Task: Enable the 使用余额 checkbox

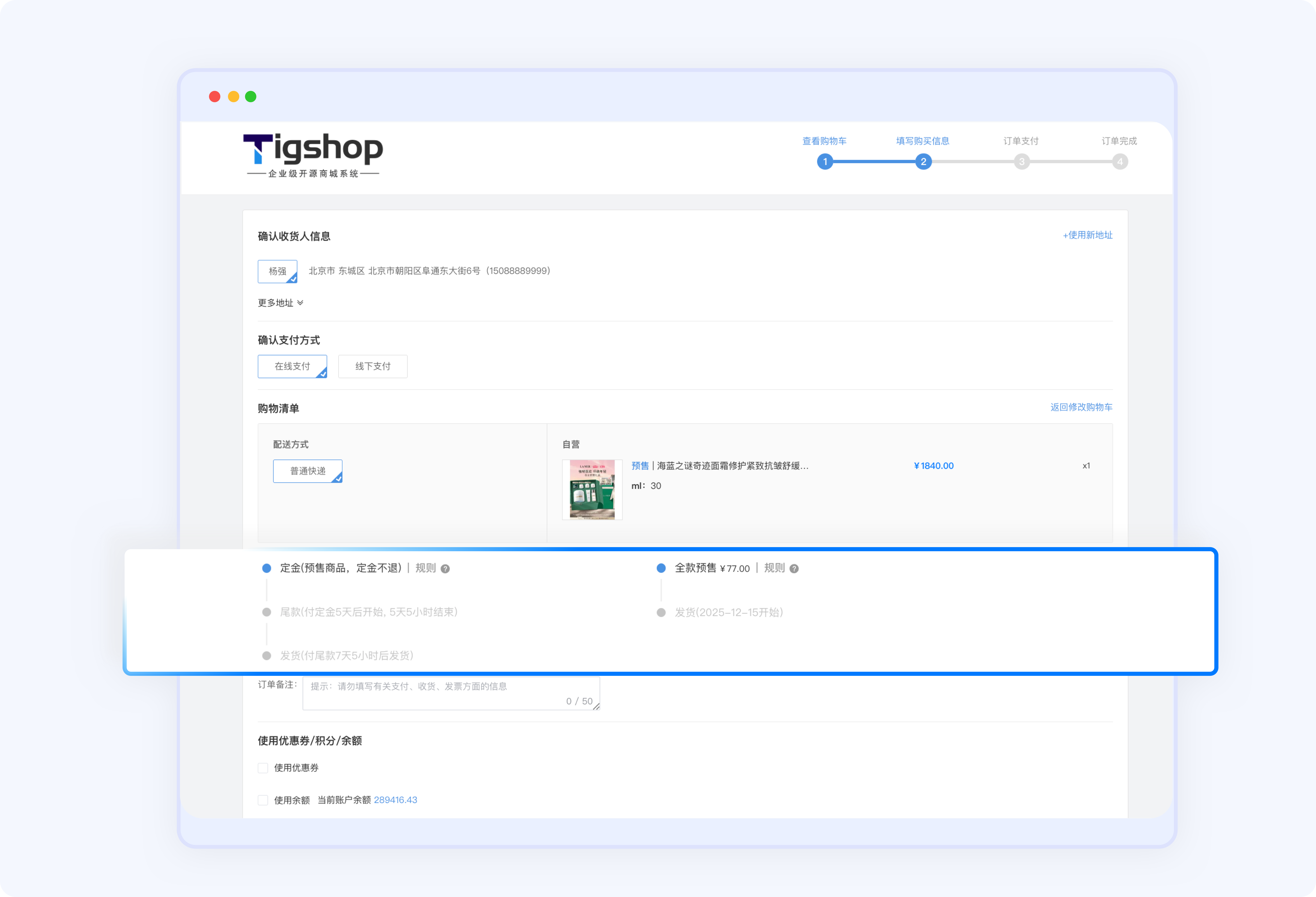Action: (263, 800)
